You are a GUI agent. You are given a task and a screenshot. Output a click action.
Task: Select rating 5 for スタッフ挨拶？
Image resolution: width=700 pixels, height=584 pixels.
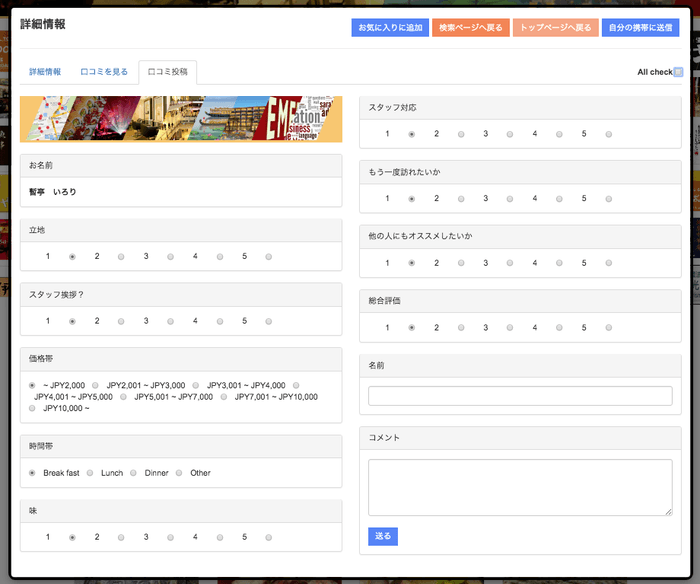(x=268, y=322)
